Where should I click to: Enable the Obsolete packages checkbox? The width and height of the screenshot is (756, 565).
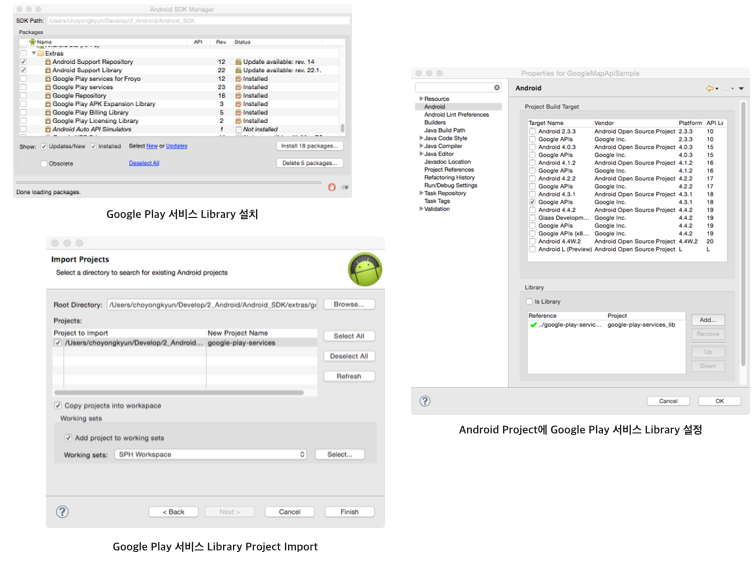[43, 163]
